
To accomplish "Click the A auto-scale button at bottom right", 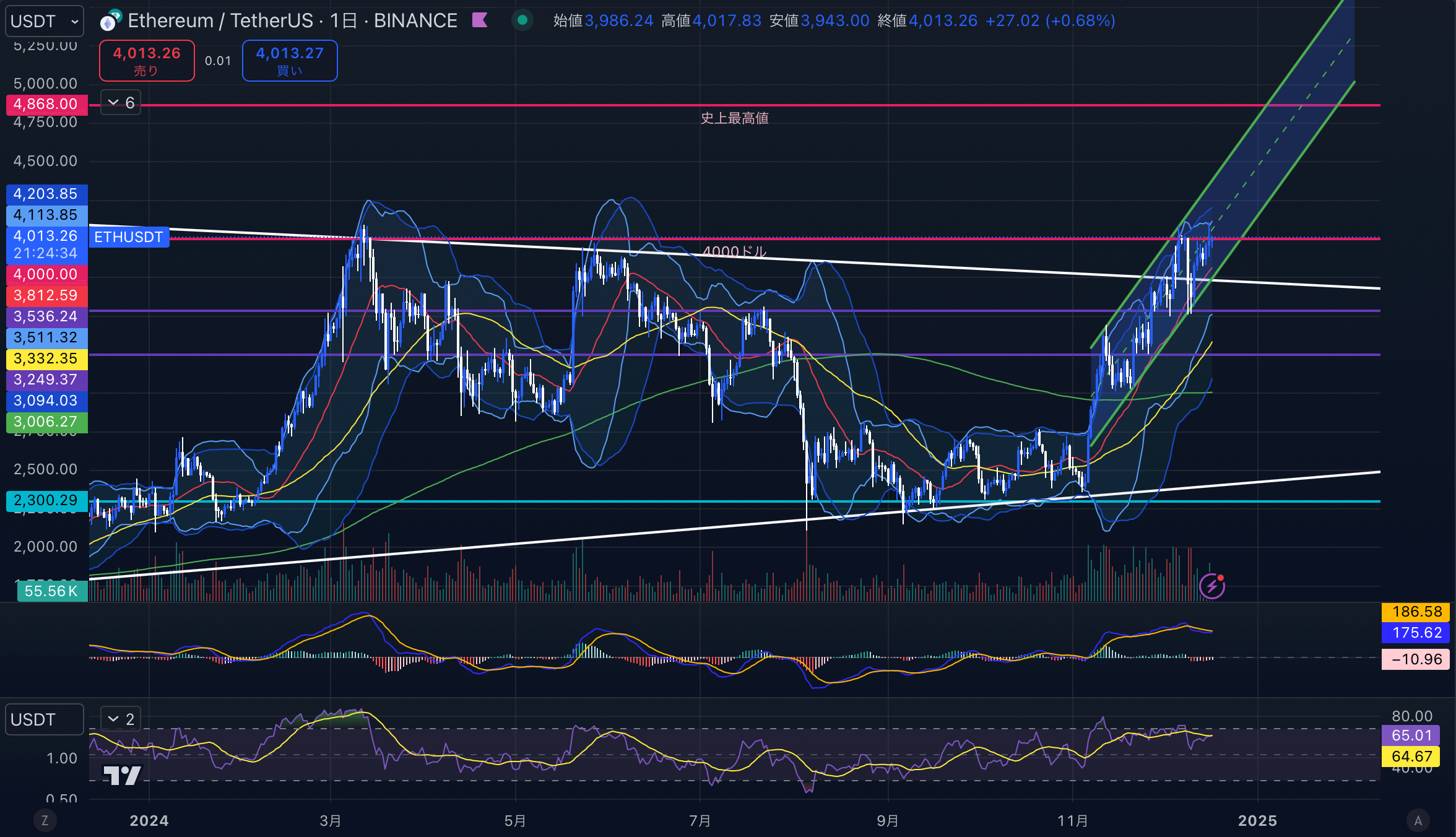I will coord(1418,820).
